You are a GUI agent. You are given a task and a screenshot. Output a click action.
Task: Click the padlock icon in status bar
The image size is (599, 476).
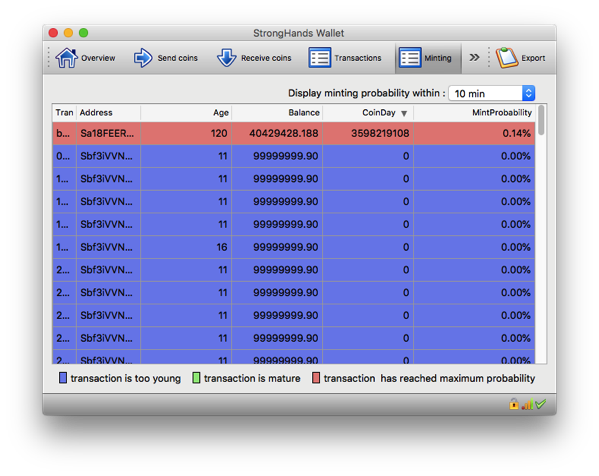(x=514, y=404)
